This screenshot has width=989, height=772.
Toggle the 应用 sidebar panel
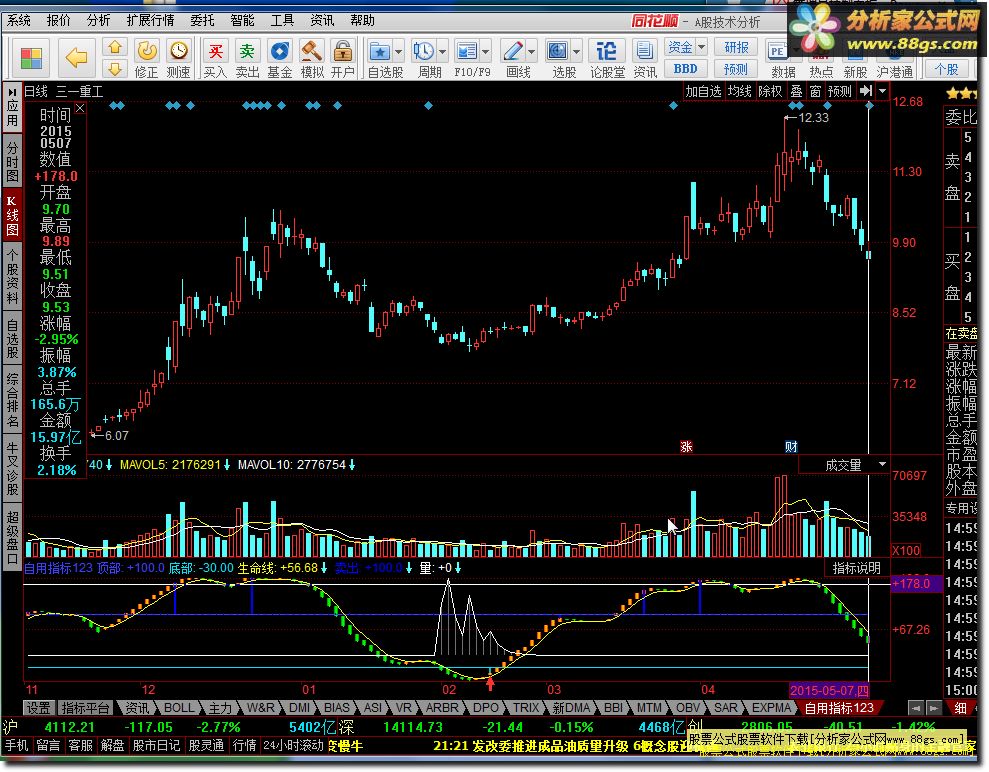(12, 107)
